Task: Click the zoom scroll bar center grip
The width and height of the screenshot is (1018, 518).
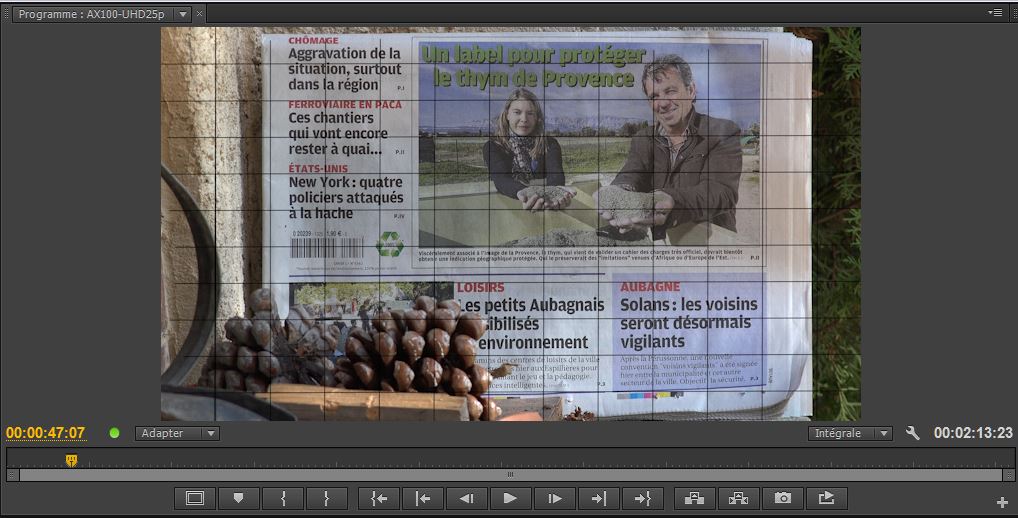Action: click(x=510, y=475)
